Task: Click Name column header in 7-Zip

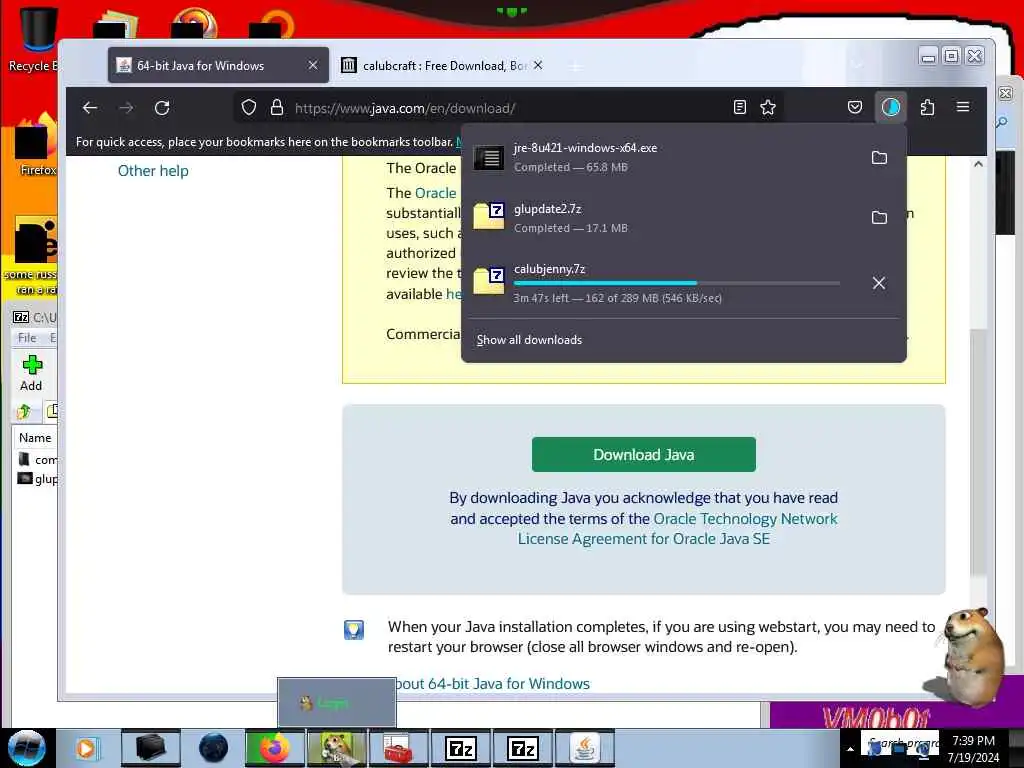Action: [35, 438]
